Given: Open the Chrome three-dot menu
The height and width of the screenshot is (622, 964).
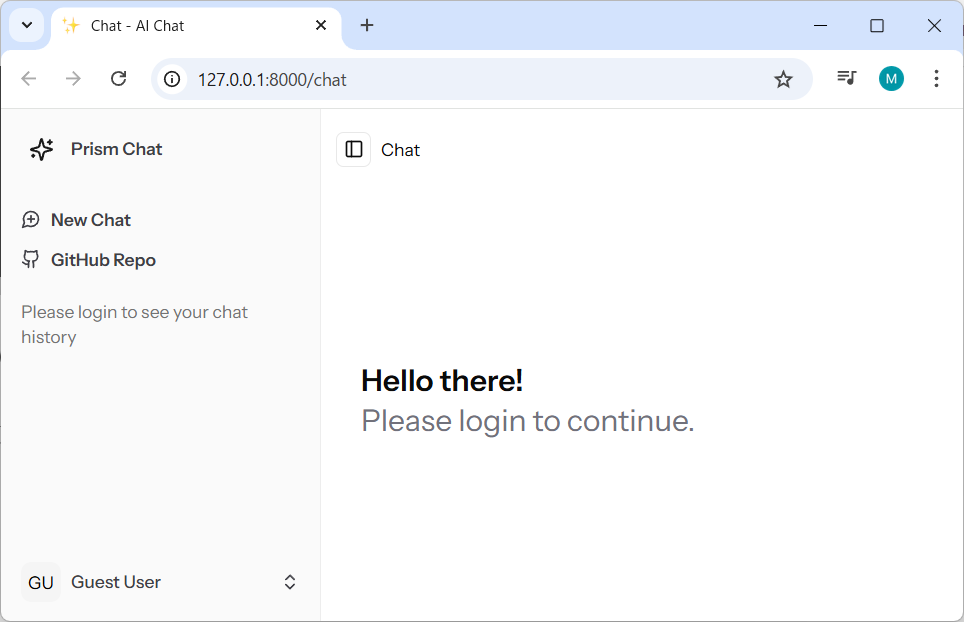Looking at the screenshot, I should click(936, 78).
